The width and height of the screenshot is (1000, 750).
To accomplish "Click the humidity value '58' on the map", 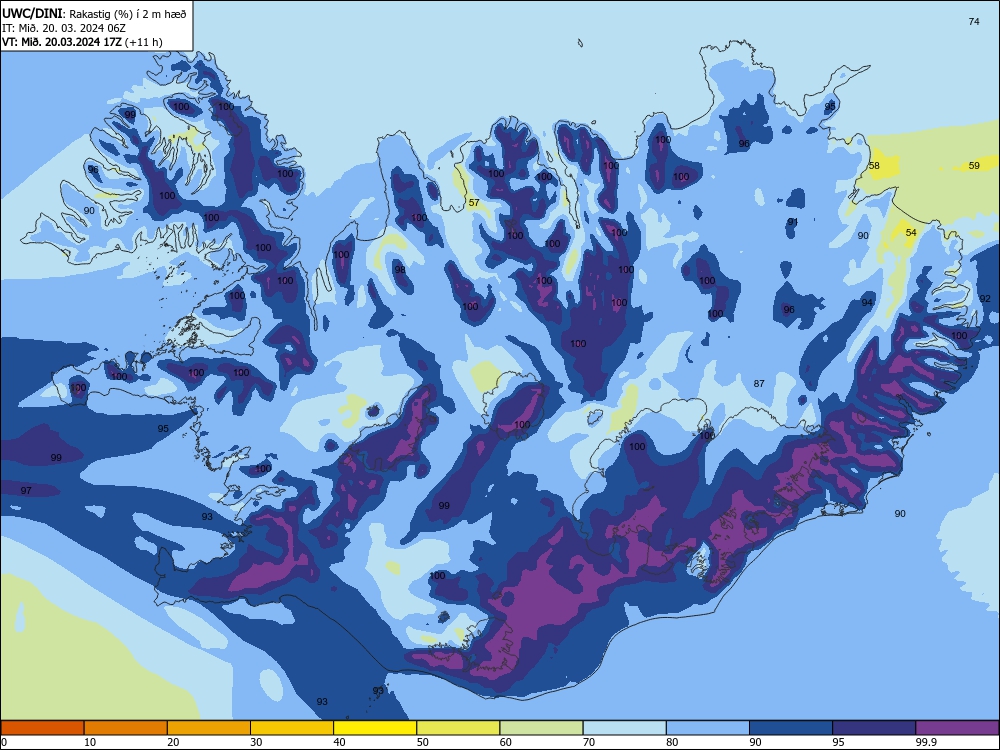I will [x=874, y=166].
